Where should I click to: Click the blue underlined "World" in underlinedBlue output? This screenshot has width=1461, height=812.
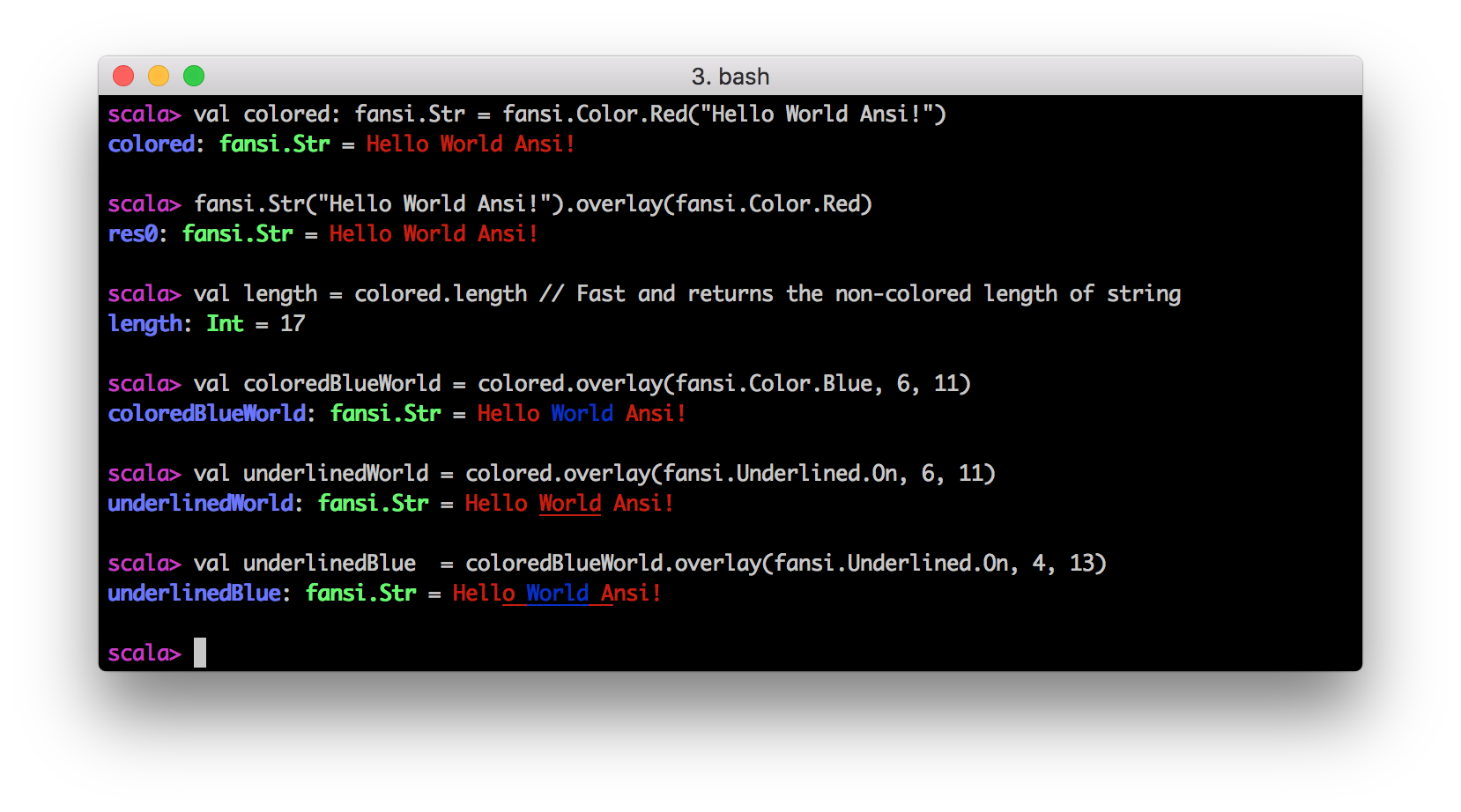[557, 593]
